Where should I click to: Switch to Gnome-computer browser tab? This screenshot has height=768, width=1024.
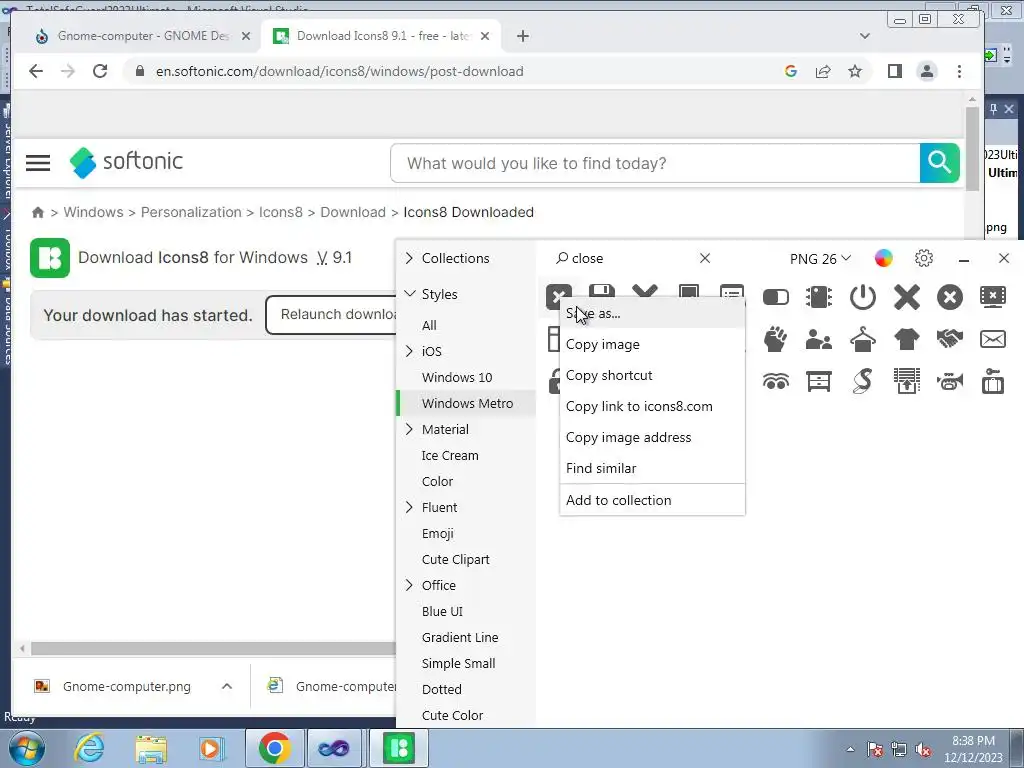coord(142,36)
